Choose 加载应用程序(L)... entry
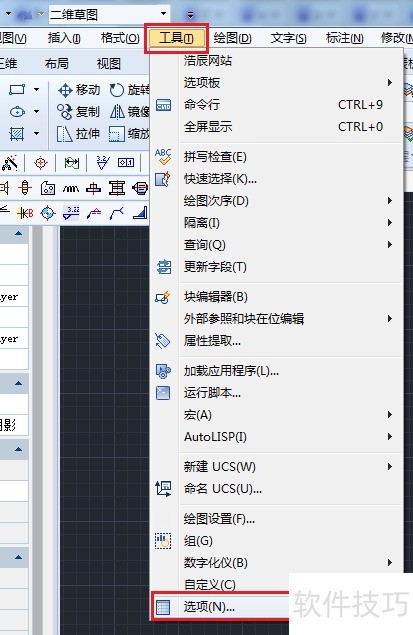The image size is (413, 635). pos(275,371)
